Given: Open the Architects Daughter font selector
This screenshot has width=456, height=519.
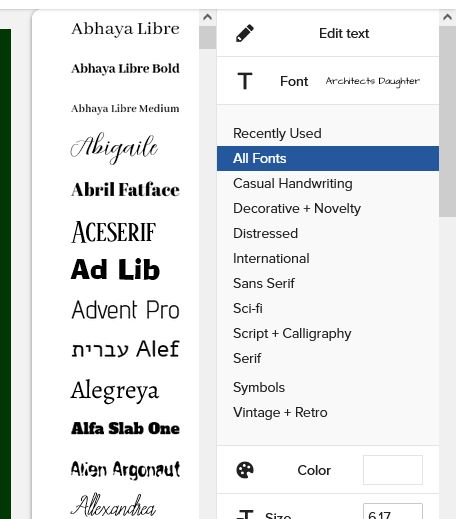Looking at the screenshot, I should (372, 81).
